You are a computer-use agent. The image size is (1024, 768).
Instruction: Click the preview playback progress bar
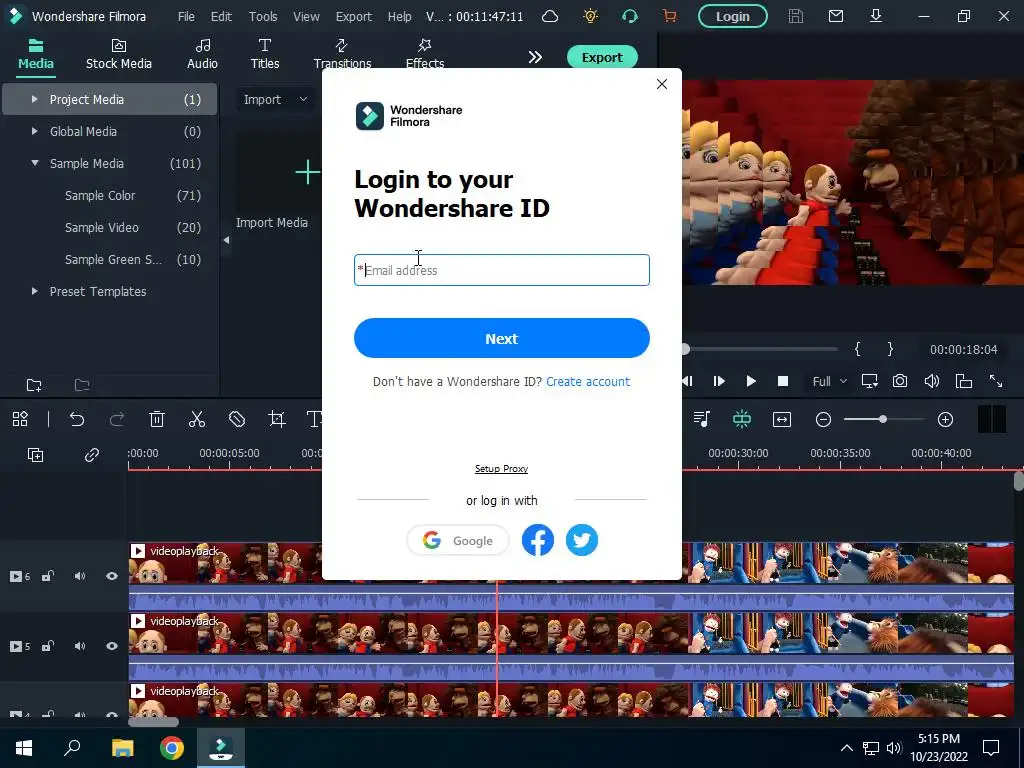tap(761, 349)
